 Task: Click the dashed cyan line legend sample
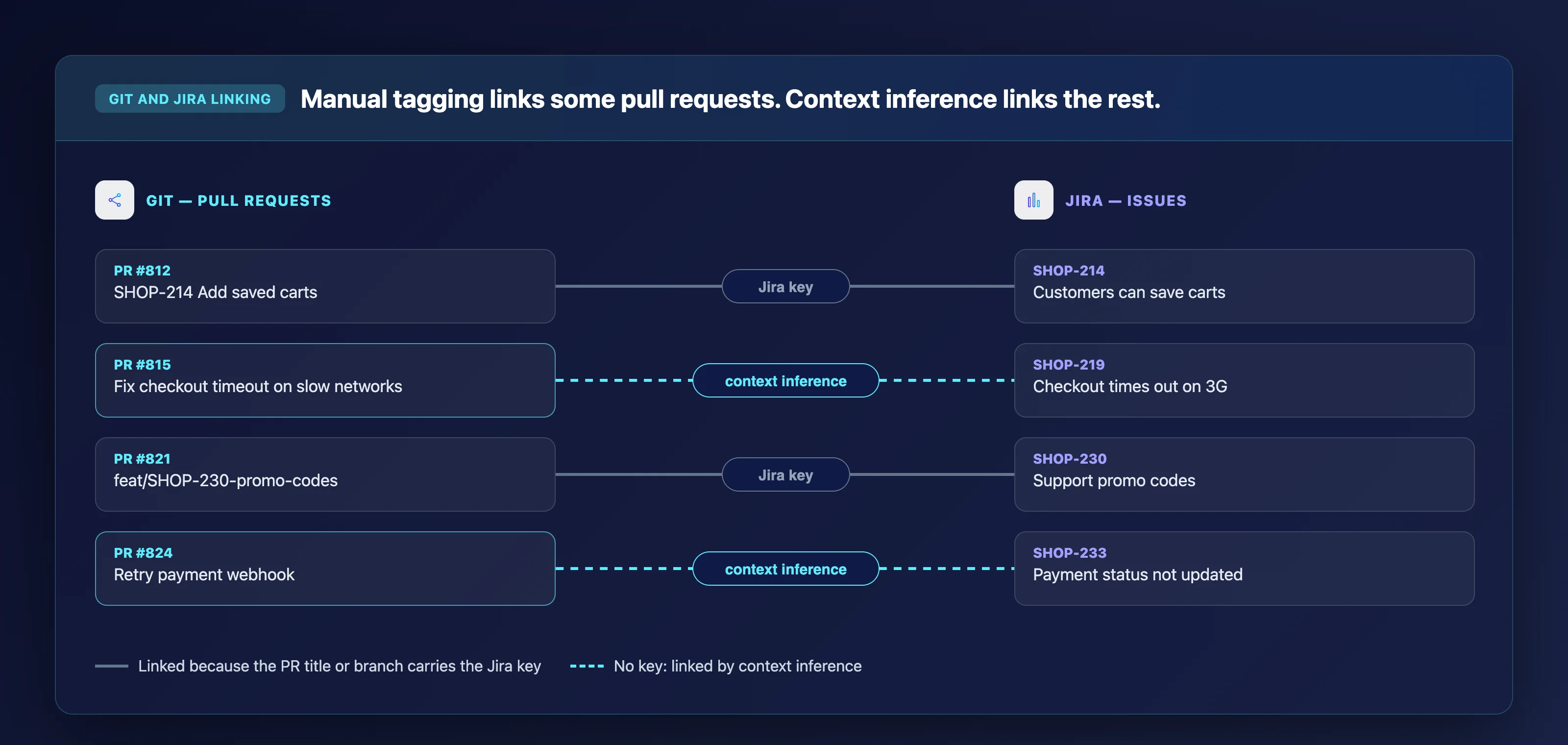587,666
